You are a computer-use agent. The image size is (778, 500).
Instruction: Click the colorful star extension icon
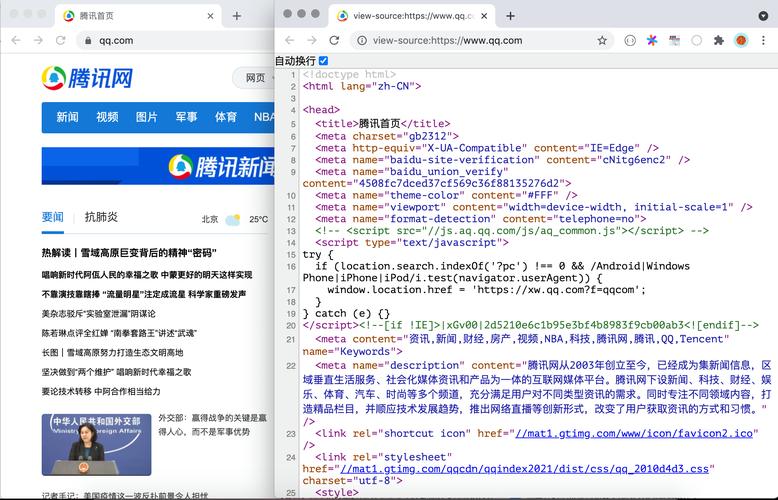(652, 41)
